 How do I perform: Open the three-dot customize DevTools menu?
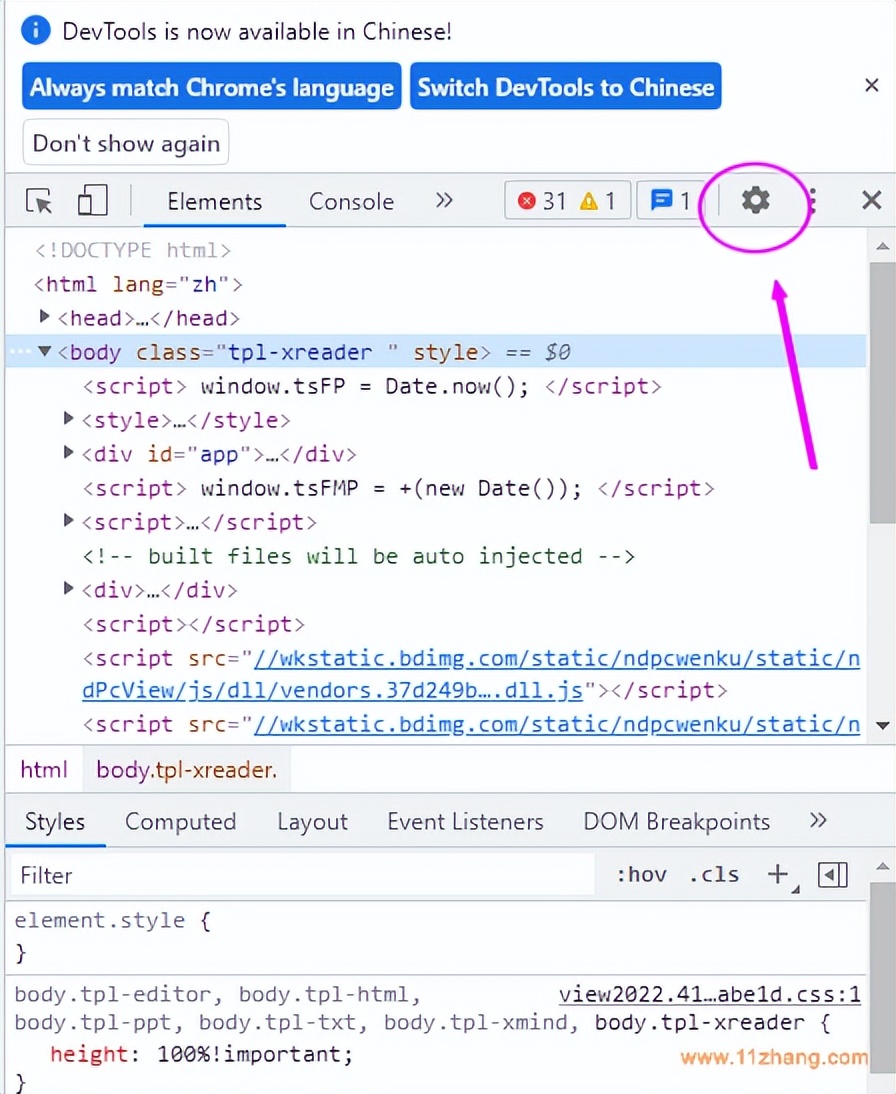click(813, 202)
